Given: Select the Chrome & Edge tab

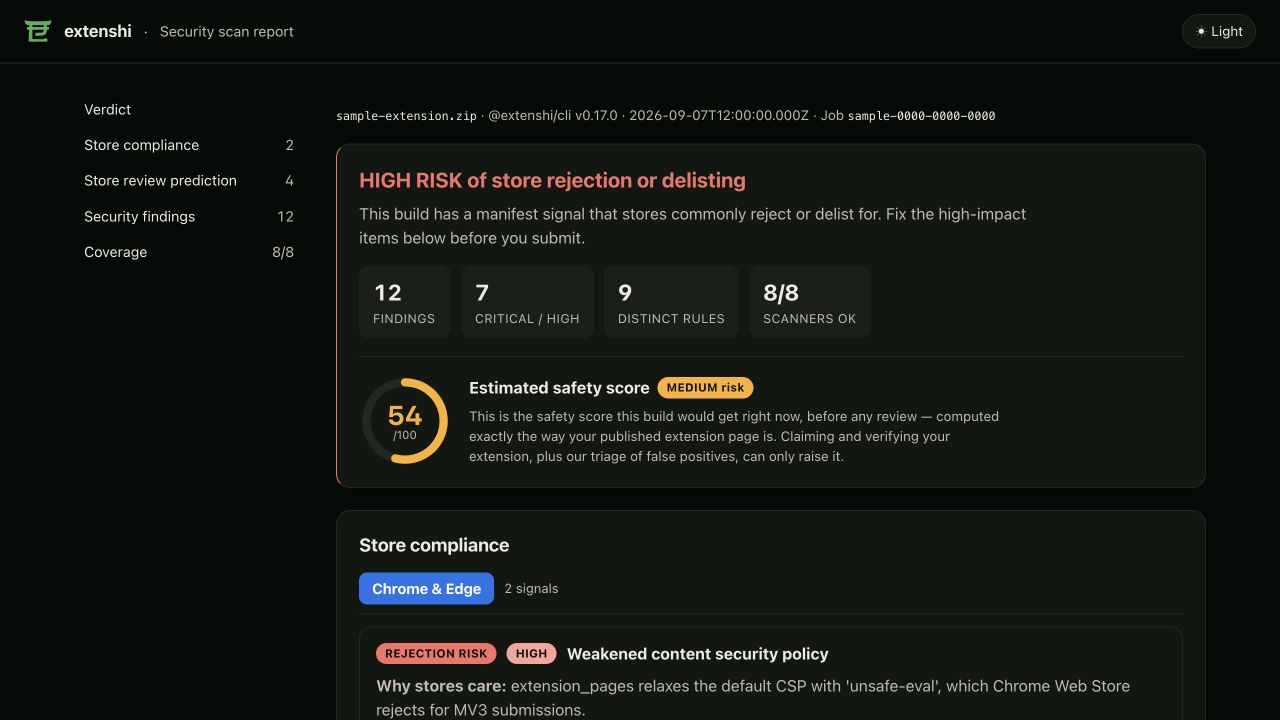Looking at the screenshot, I should coord(426,589).
